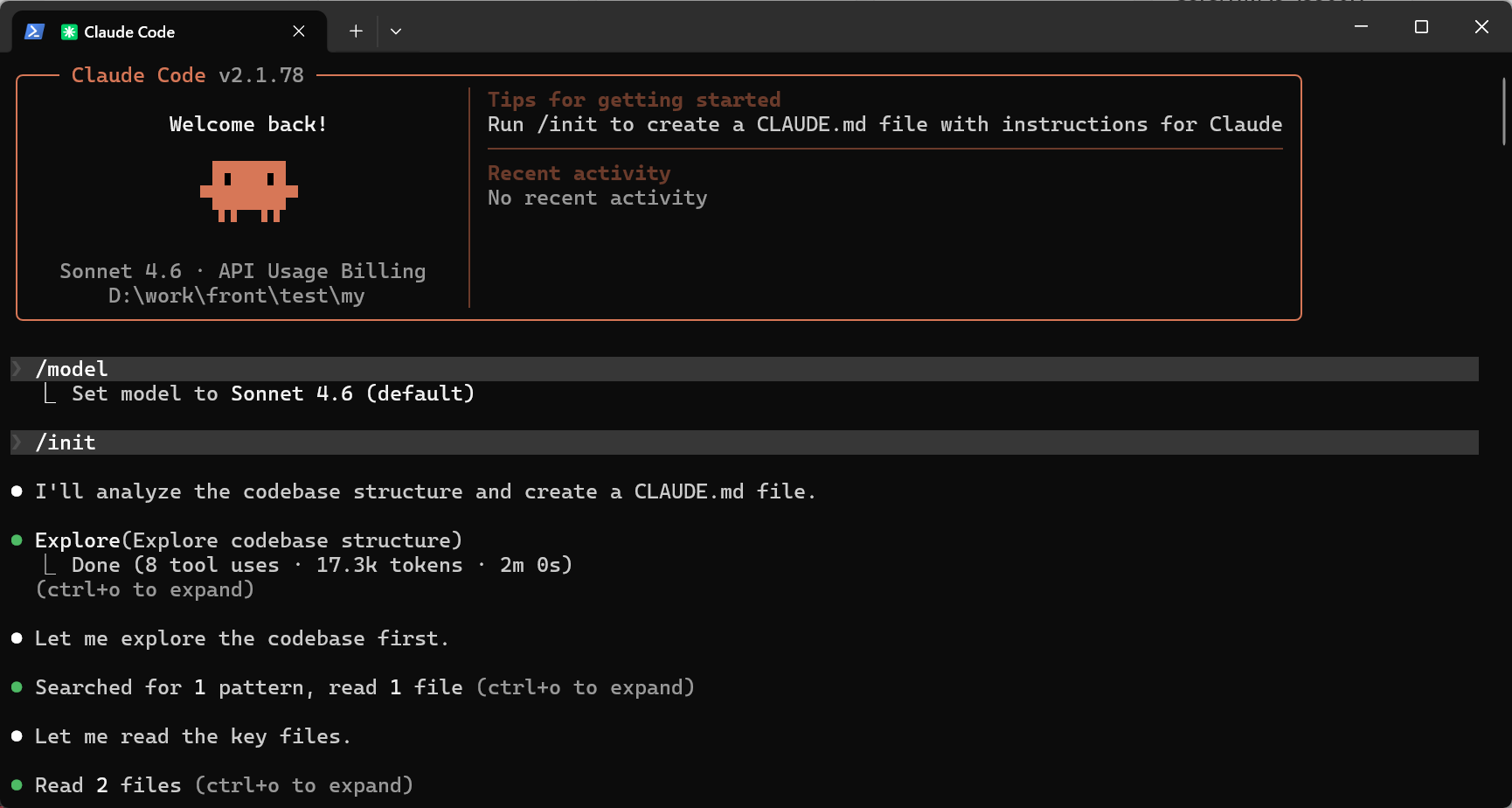
Task: Click the 'Read 2 files' output line
Action: coord(108,785)
